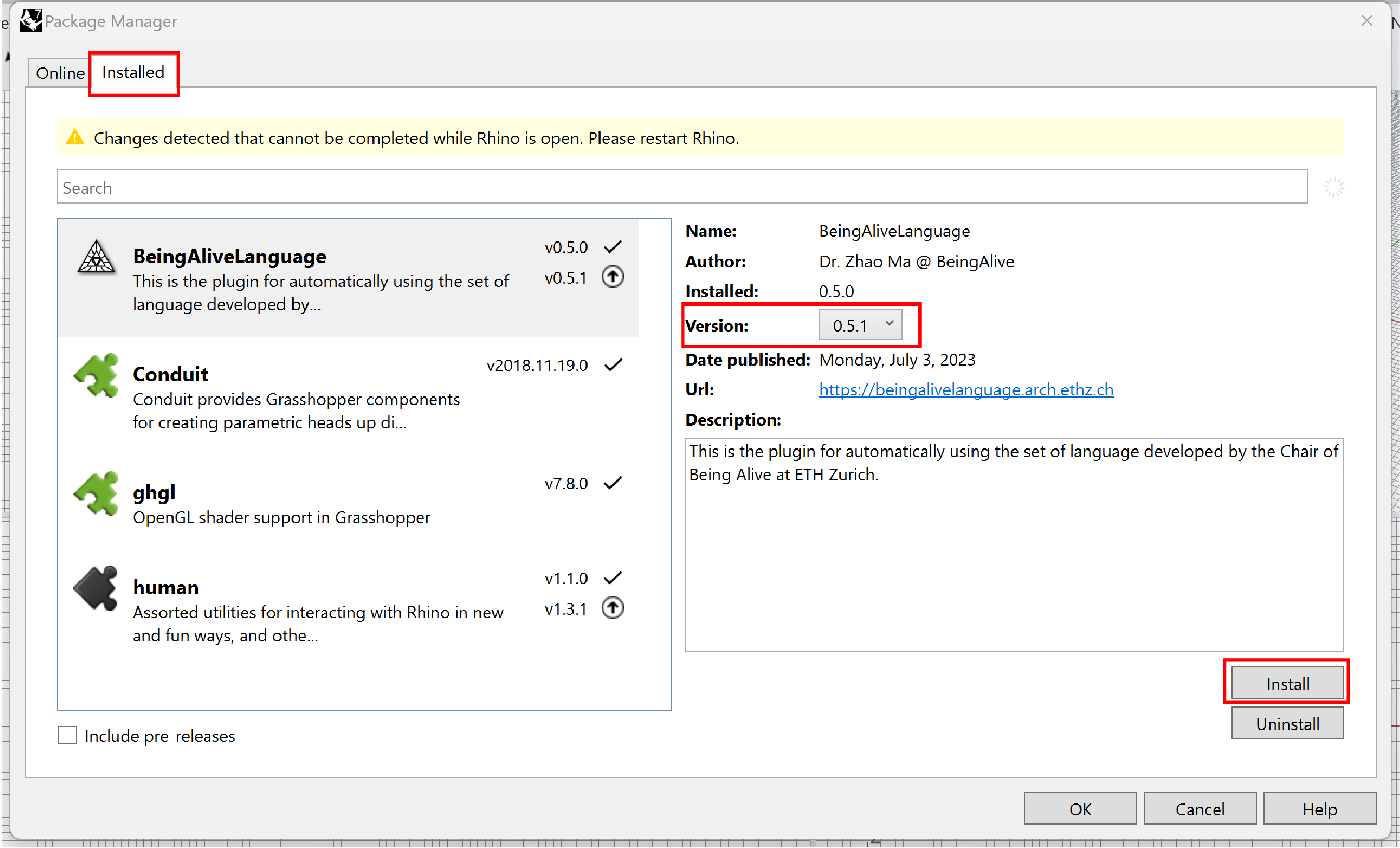This screenshot has width=1400, height=848.
Task: Click the Installed value 0.5.0
Action: coord(836,291)
